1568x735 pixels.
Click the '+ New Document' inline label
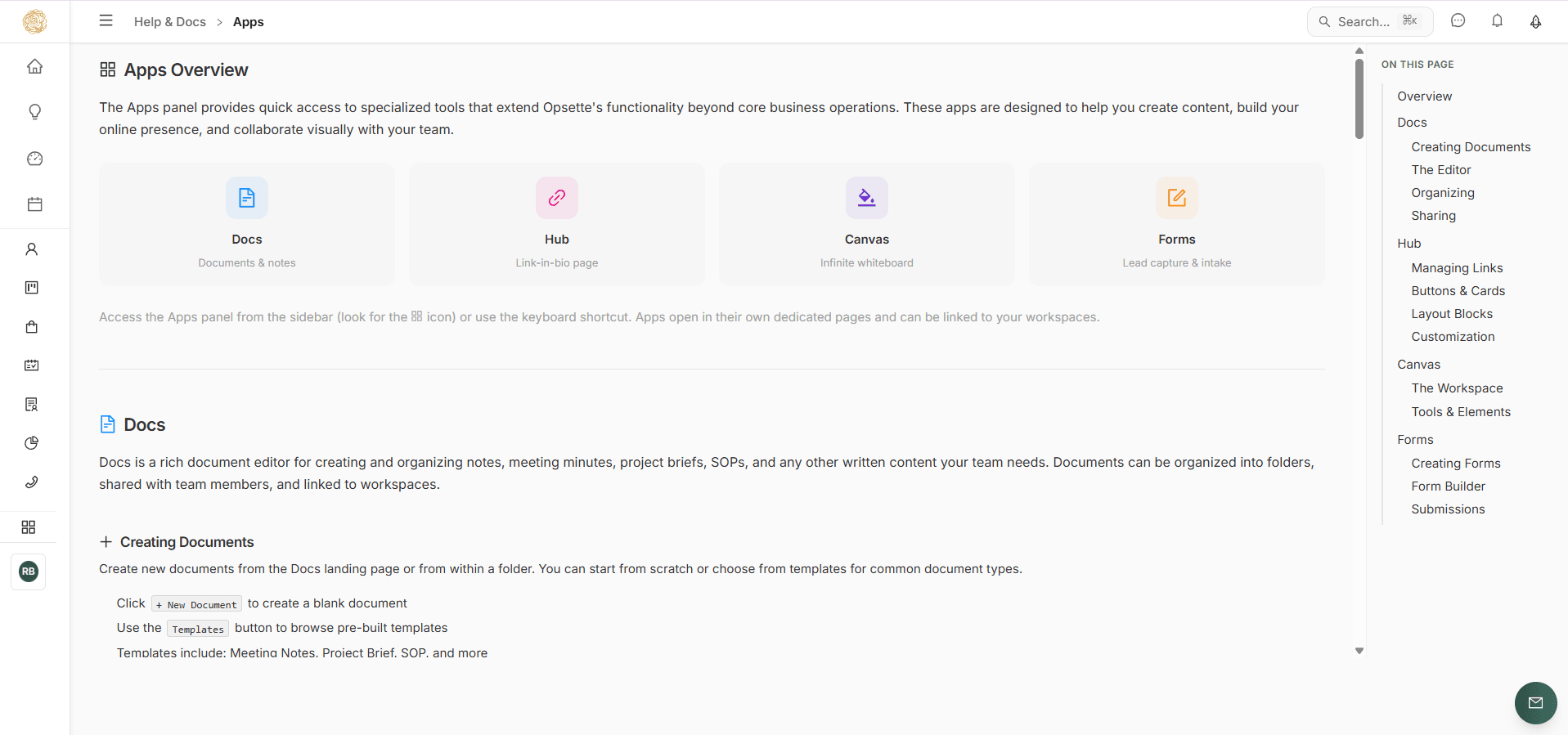pyautogui.click(x=196, y=604)
